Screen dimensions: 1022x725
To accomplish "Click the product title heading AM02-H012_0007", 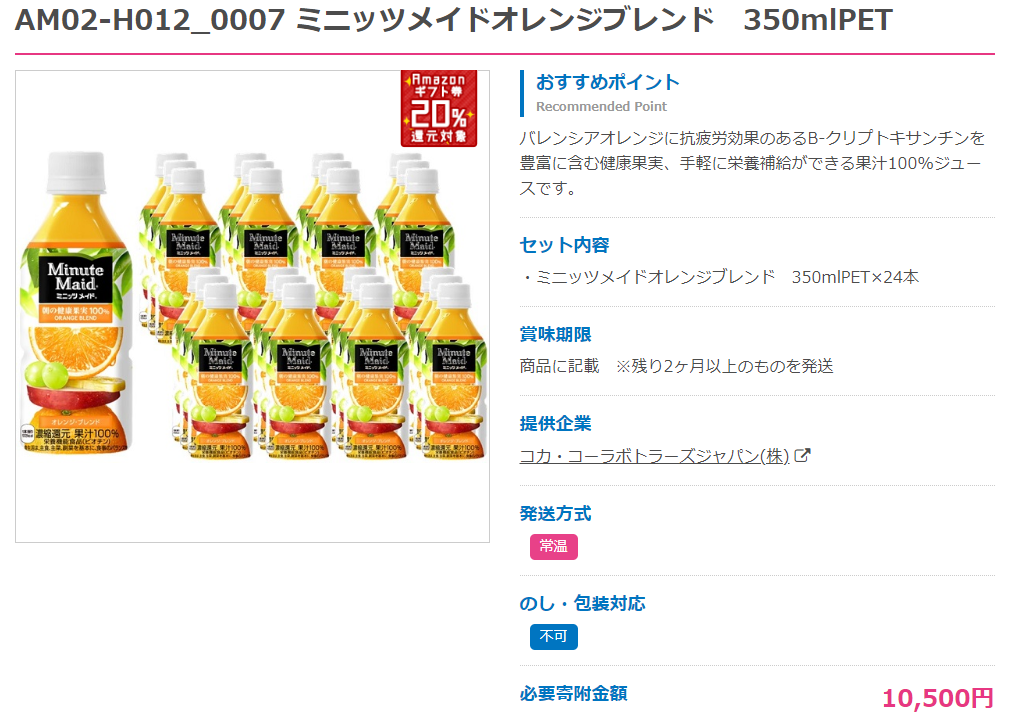I will pyautogui.click(x=454, y=20).
